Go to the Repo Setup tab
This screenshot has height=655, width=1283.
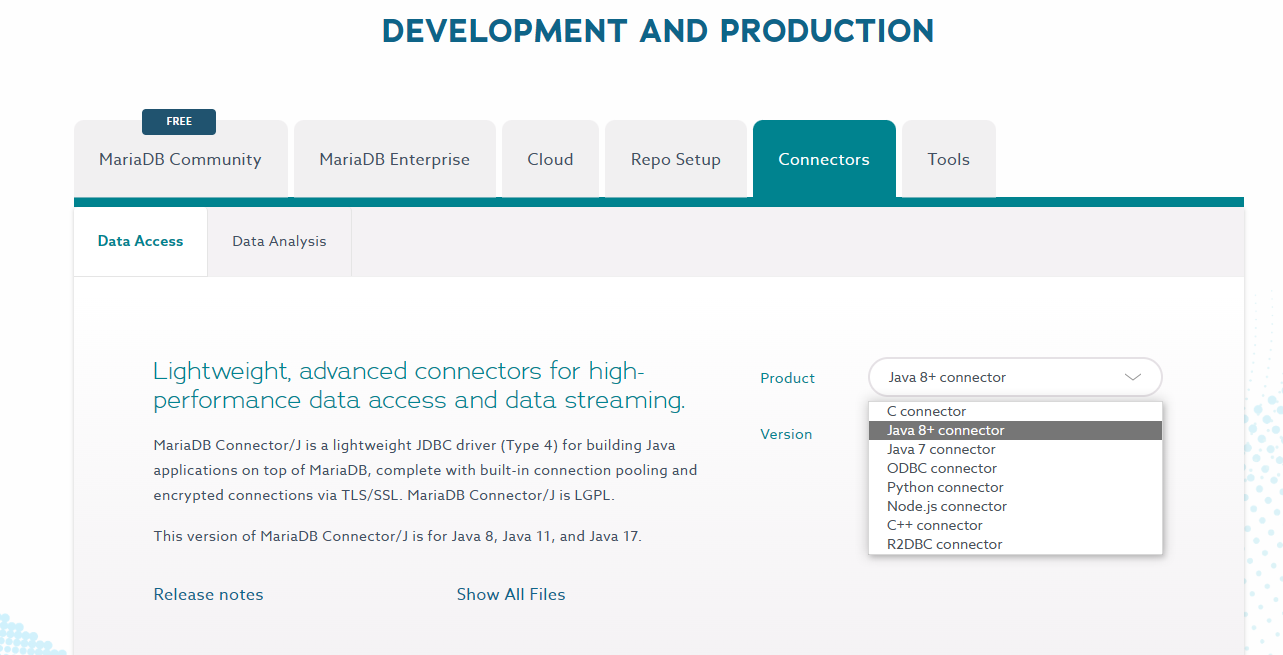coord(676,159)
